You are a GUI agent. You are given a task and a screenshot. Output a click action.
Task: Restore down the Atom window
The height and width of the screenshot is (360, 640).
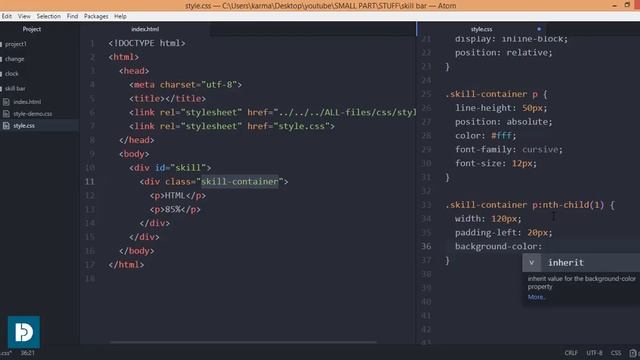[627, 5]
